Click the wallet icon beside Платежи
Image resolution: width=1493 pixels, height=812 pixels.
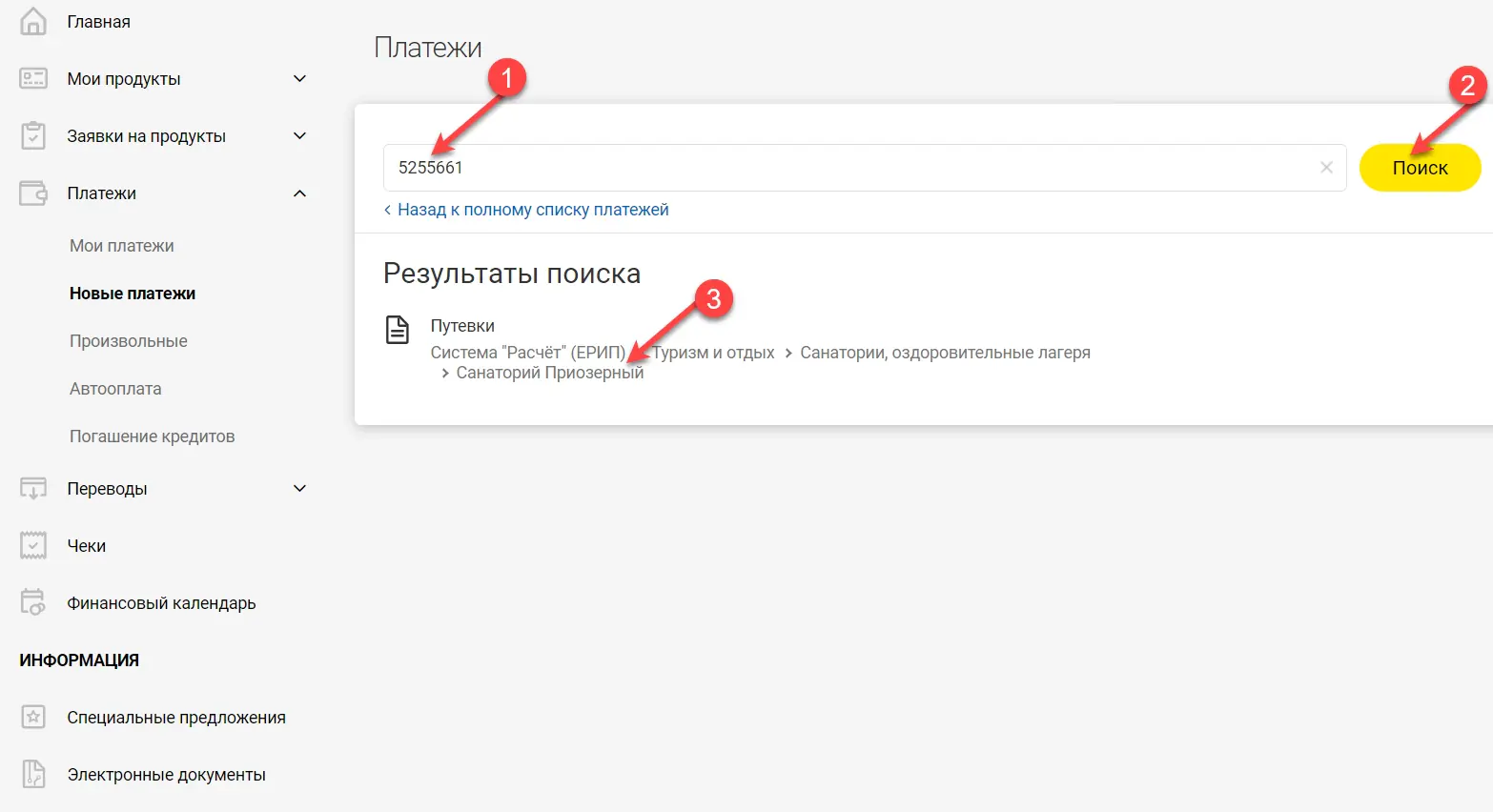(x=33, y=193)
